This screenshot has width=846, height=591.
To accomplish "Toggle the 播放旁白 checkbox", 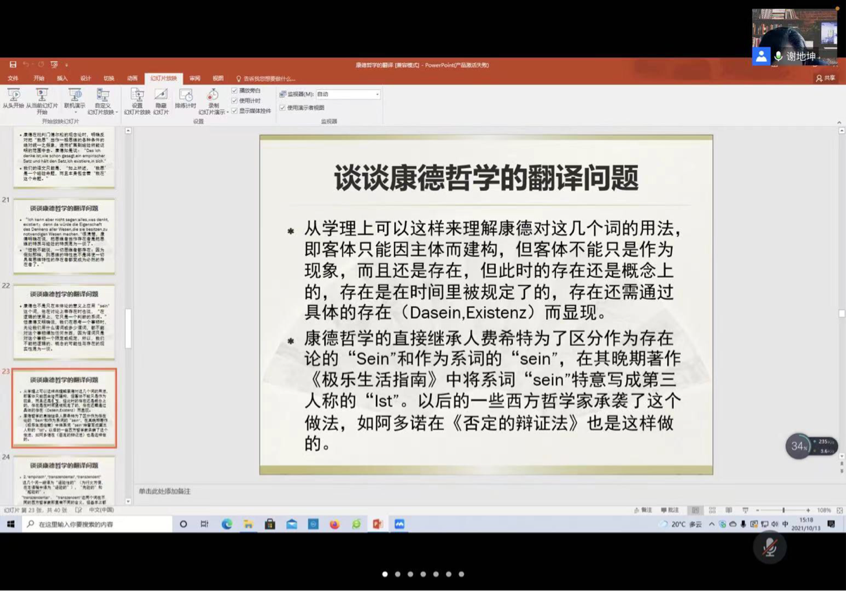I will [x=235, y=90].
